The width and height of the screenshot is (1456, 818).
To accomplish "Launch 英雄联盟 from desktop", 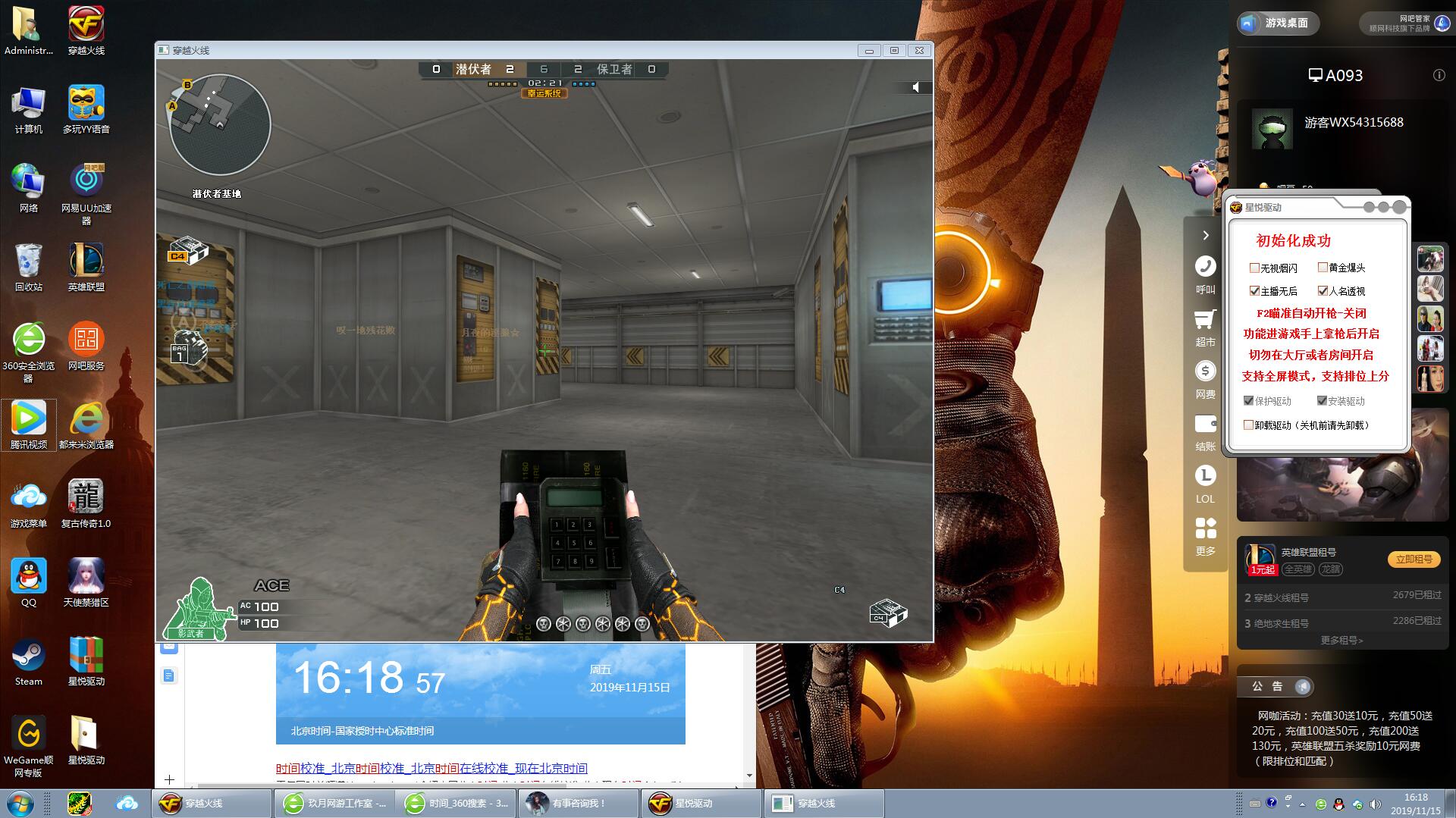I will coord(86,268).
